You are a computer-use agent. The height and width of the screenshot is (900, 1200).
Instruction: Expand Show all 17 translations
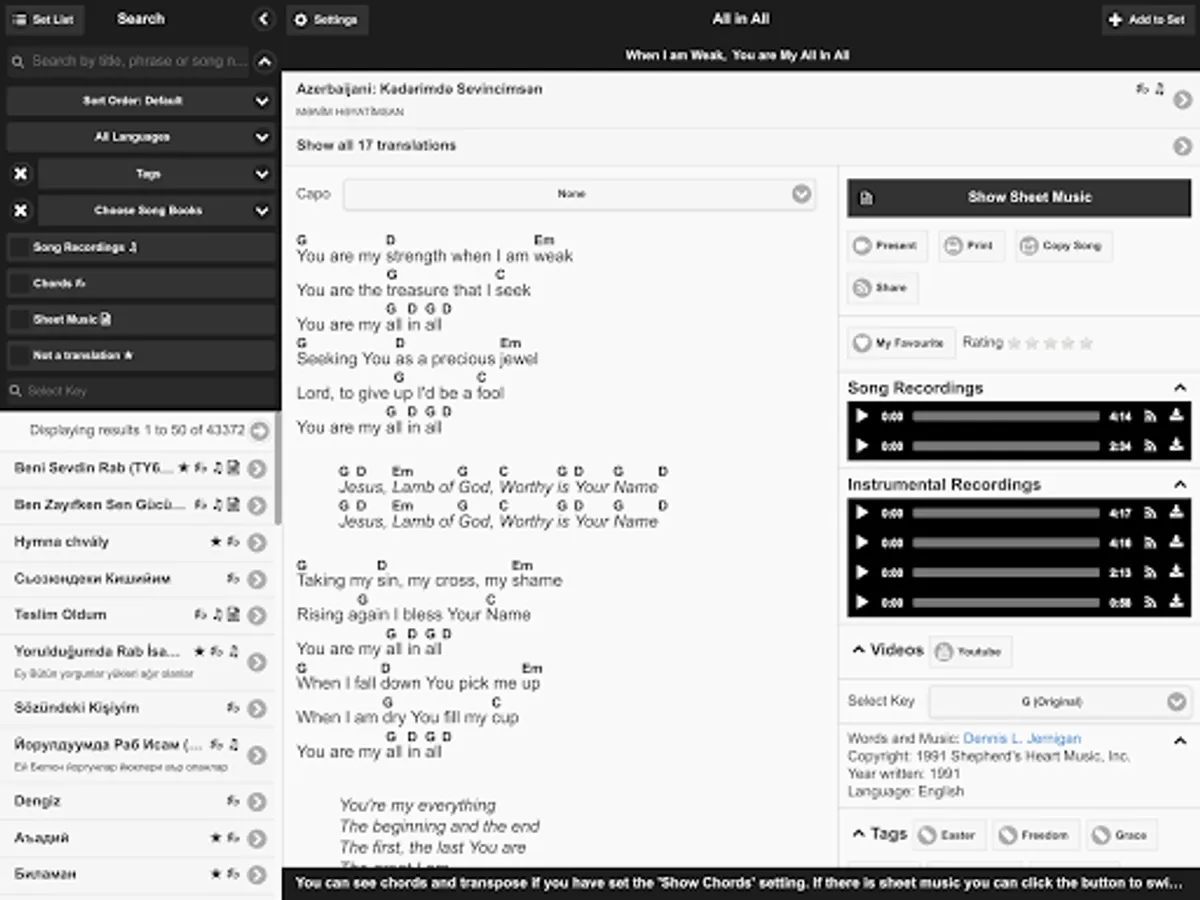(741, 146)
